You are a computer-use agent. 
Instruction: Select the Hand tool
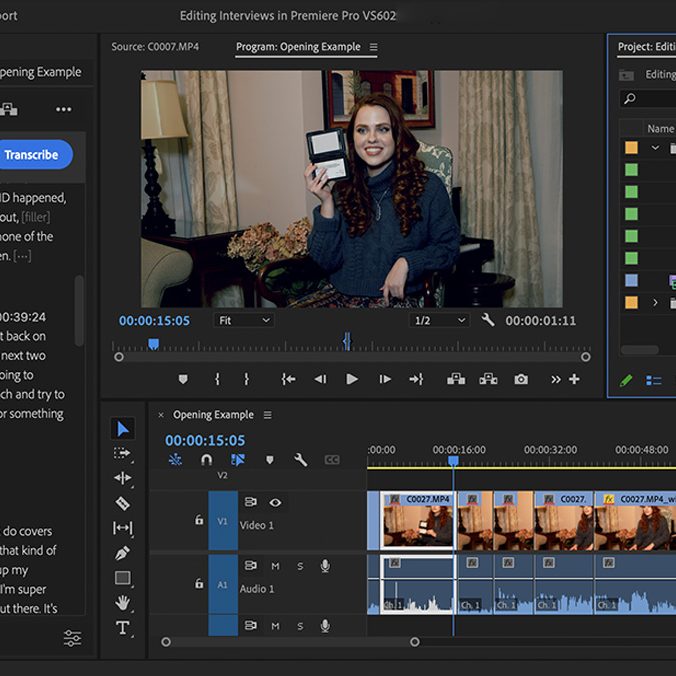(x=122, y=603)
